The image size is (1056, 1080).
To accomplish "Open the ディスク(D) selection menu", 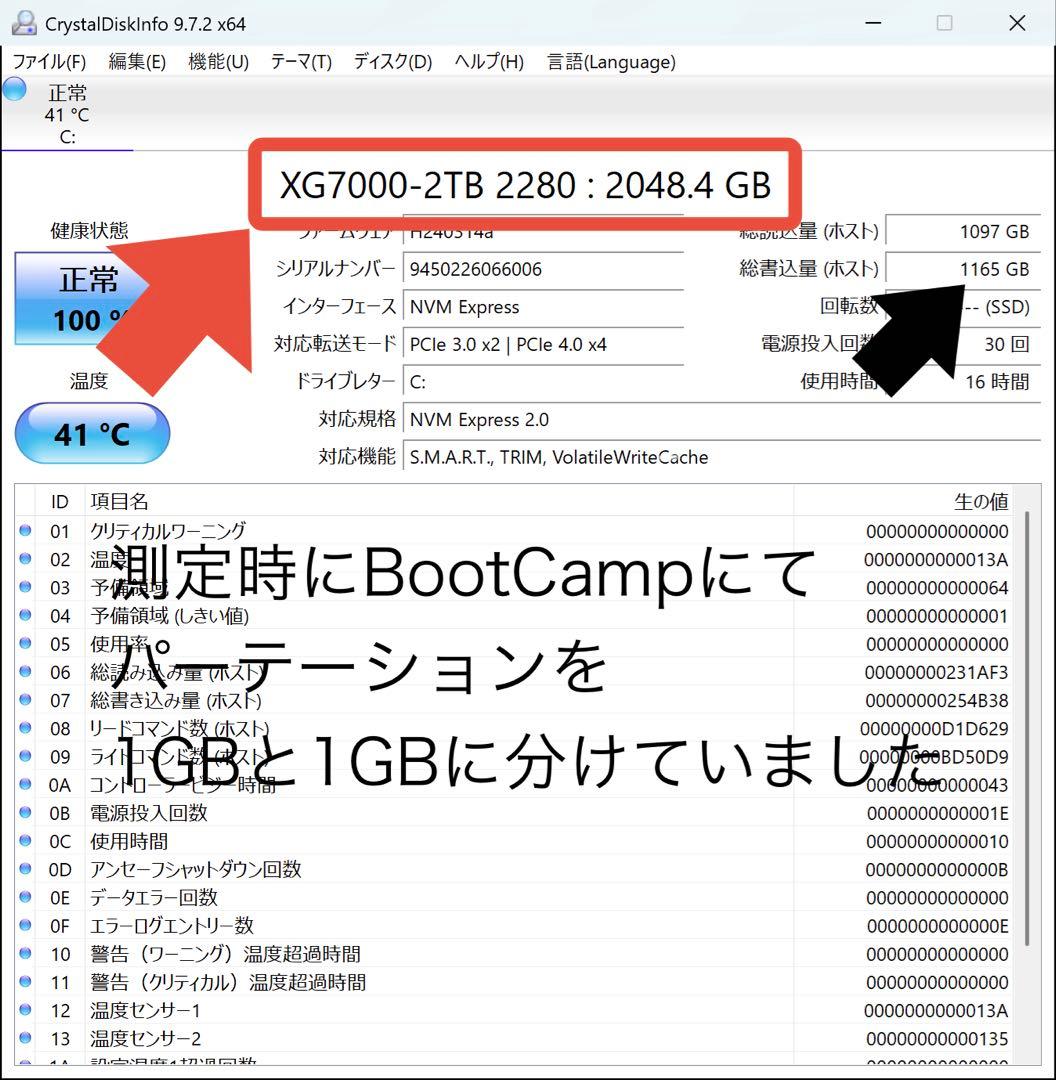I will point(391,61).
